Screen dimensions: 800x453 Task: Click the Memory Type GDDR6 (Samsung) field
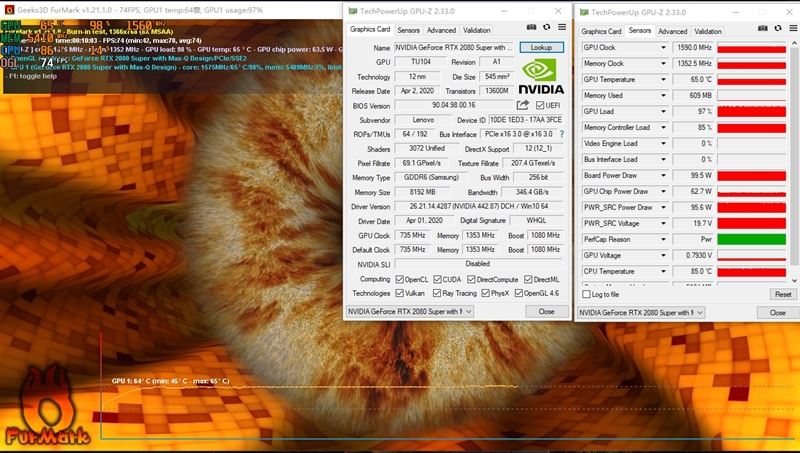click(x=431, y=178)
